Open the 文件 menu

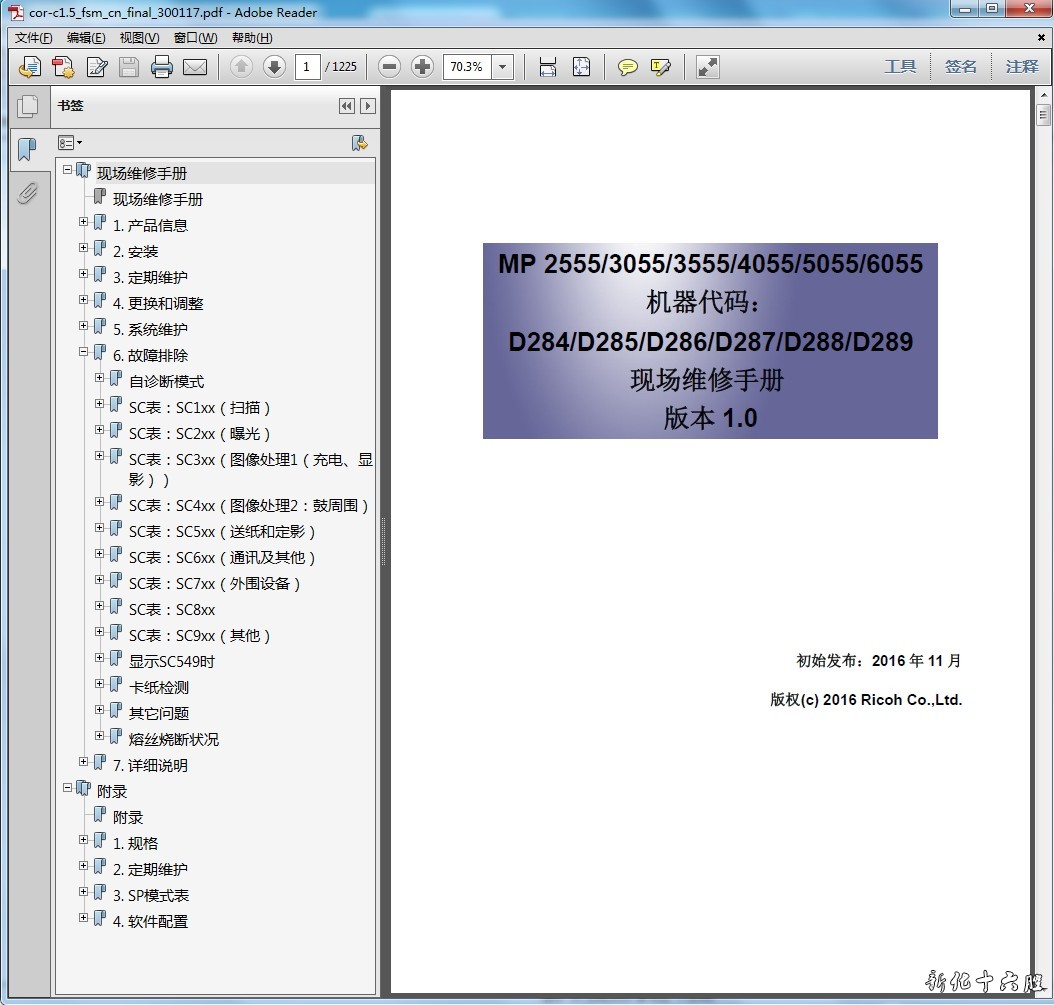pyautogui.click(x=33, y=38)
